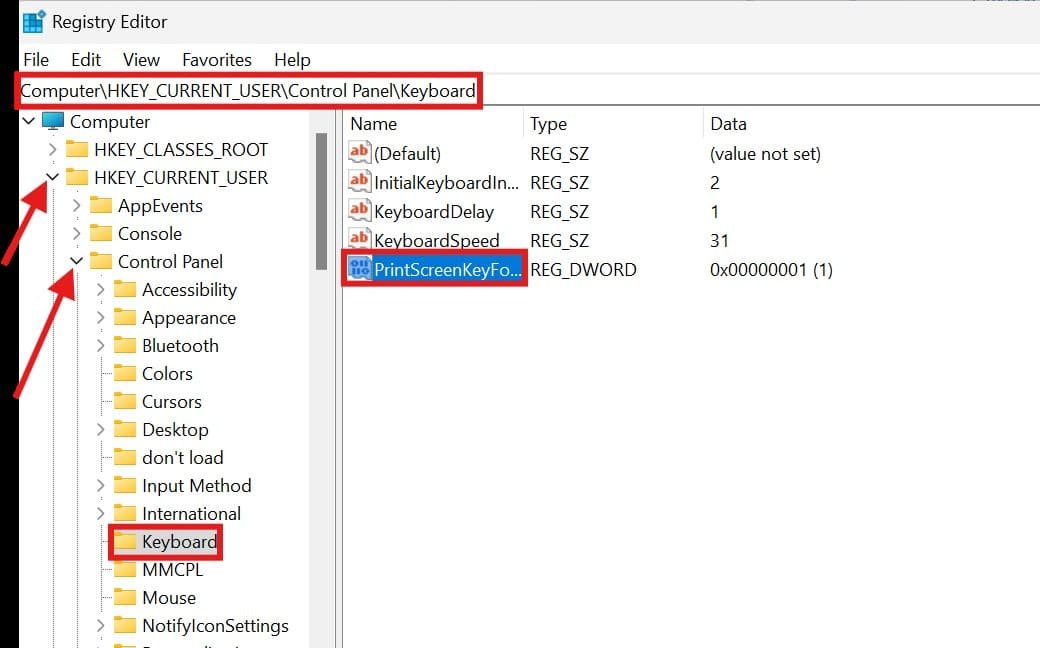Select the (Default) string value icon
Image resolution: width=1040 pixels, height=648 pixels.
coord(359,153)
